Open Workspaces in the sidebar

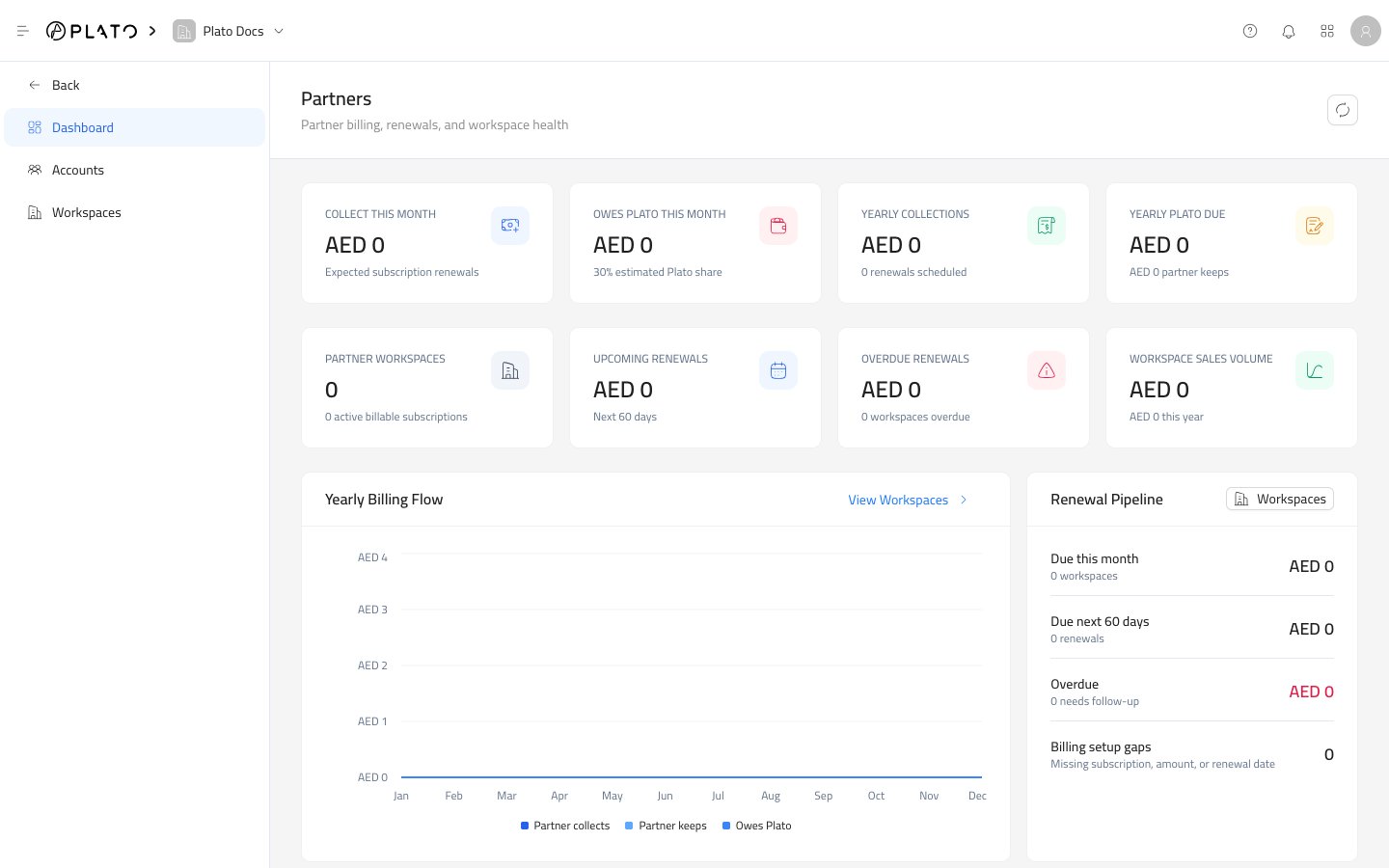tap(135, 212)
